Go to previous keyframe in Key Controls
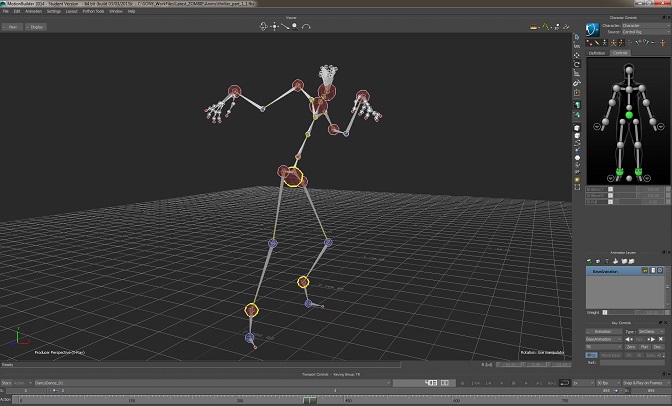672x406 pixels. coord(629,339)
